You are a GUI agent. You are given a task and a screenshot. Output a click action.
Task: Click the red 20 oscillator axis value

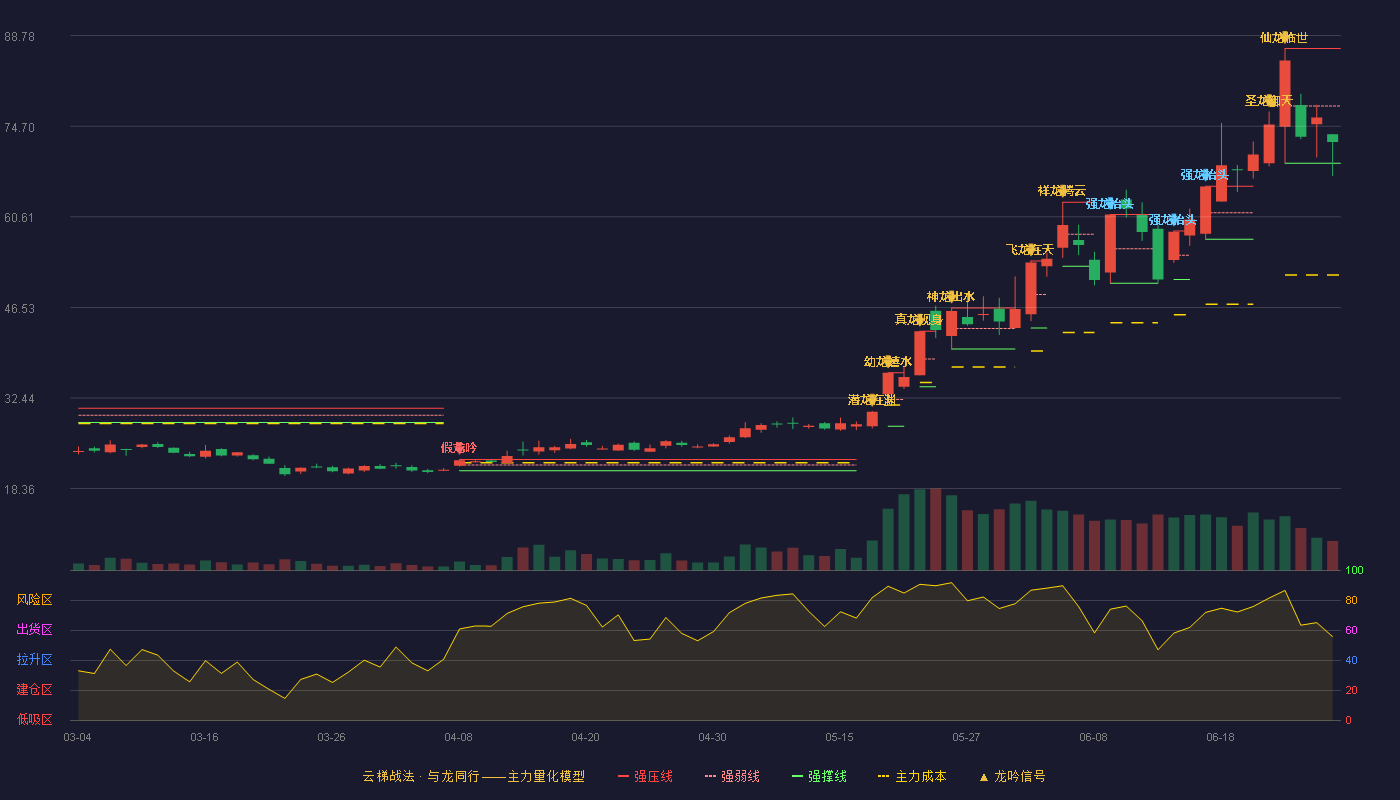point(1351,690)
